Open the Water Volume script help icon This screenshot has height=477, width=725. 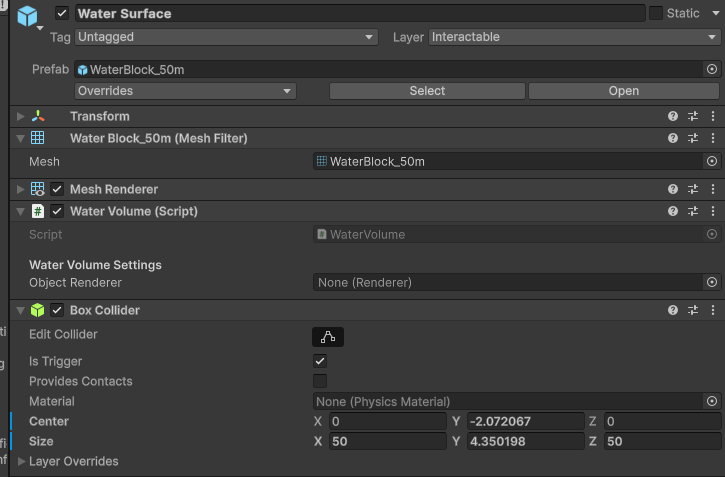pyautogui.click(x=673, y=211)
